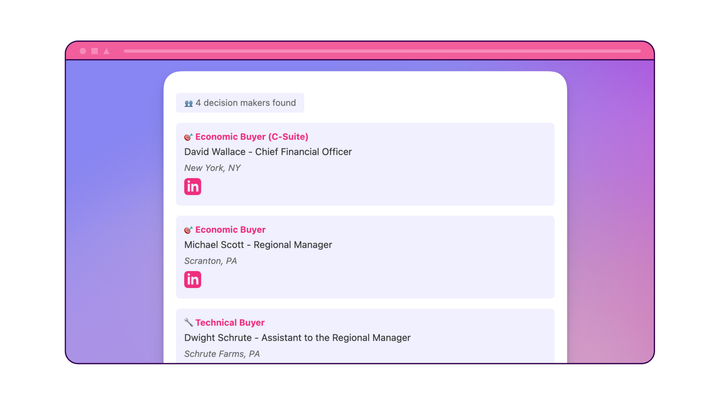Click the triangle icon in the window title bar
Screen dimensions: 720x405
pyautogui.click(x=107, y=51)
